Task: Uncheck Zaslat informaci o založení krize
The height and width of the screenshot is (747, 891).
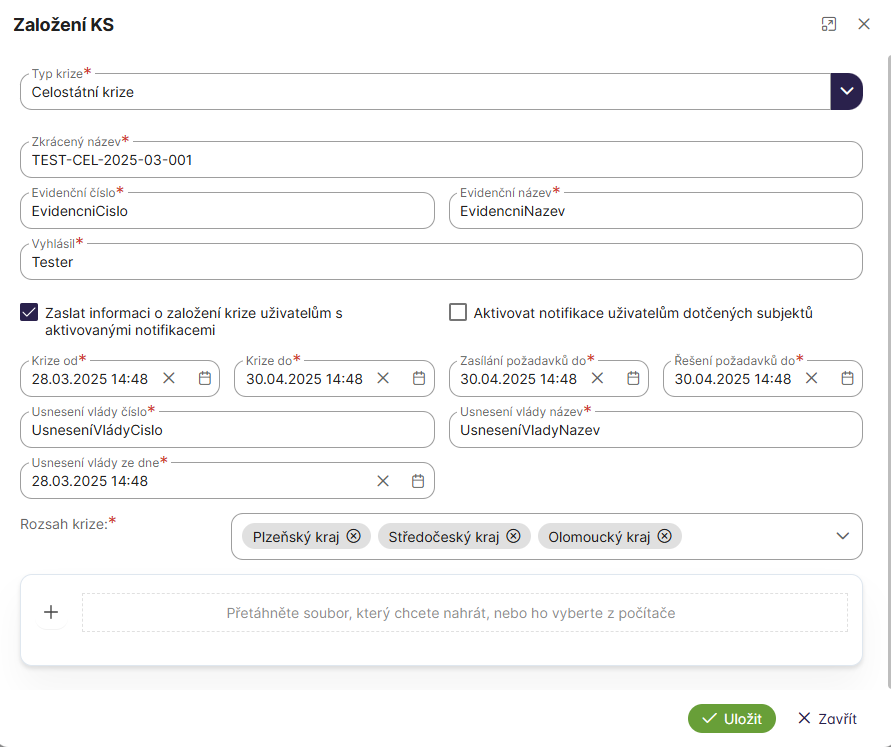Action: [x=29, y=313]
